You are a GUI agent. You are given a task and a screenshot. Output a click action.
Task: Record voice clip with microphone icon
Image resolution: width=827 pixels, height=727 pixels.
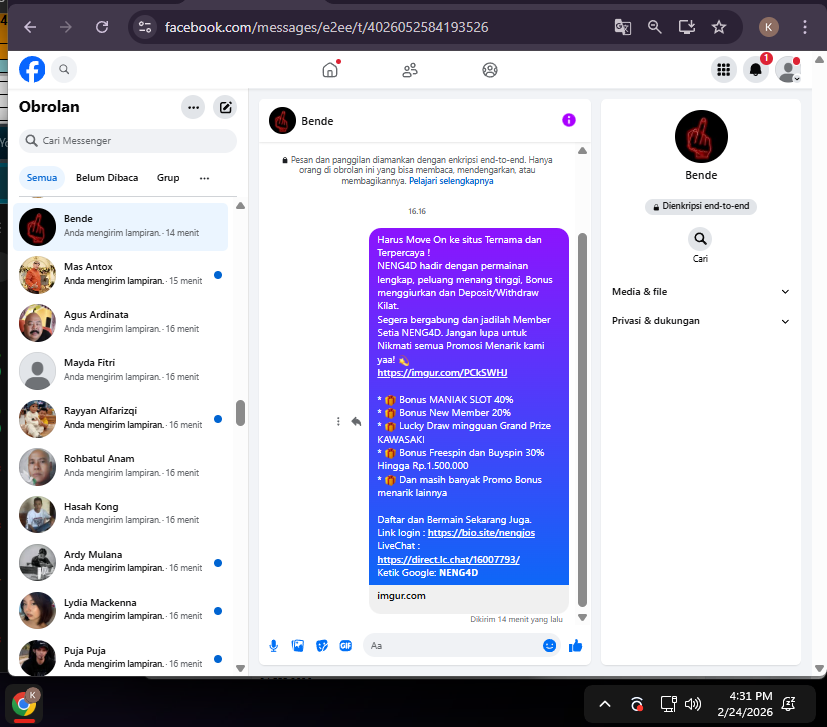point(274,646)
